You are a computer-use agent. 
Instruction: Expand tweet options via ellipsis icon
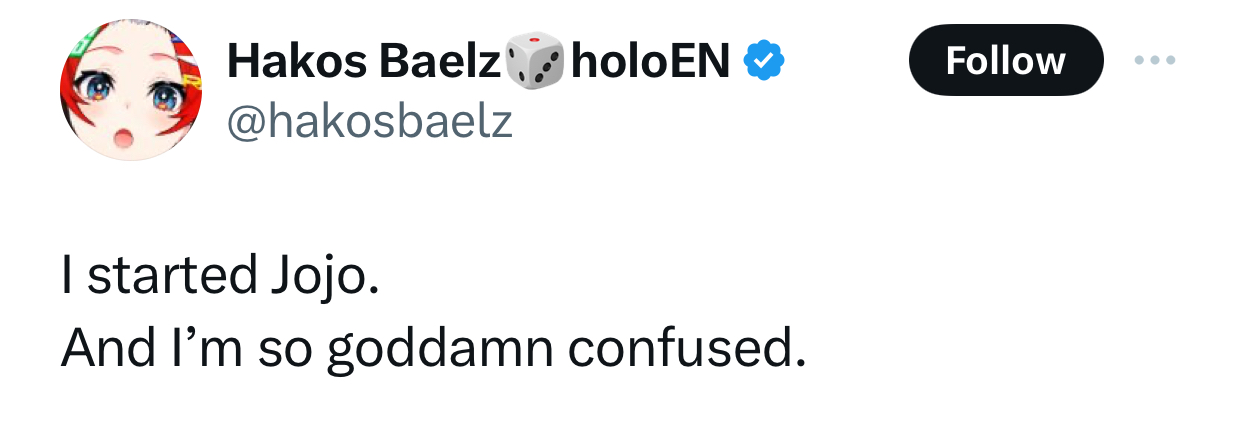click(x=1157, y=61)
